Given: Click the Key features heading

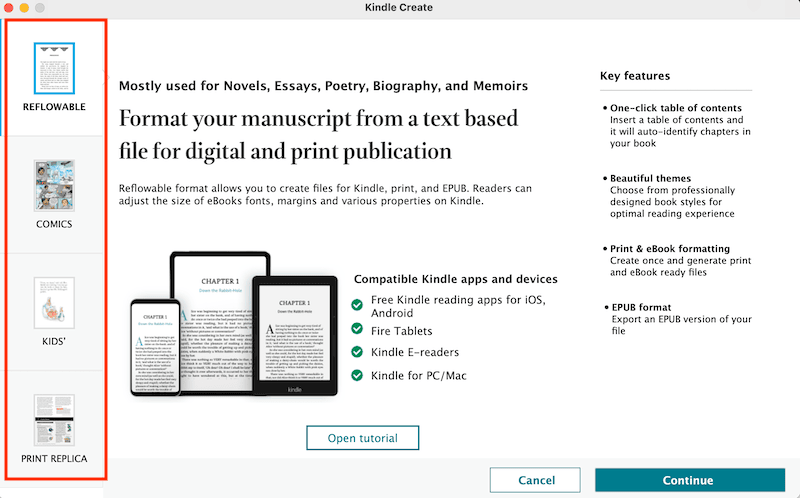Looking at the screenshot, I should 635,76.
